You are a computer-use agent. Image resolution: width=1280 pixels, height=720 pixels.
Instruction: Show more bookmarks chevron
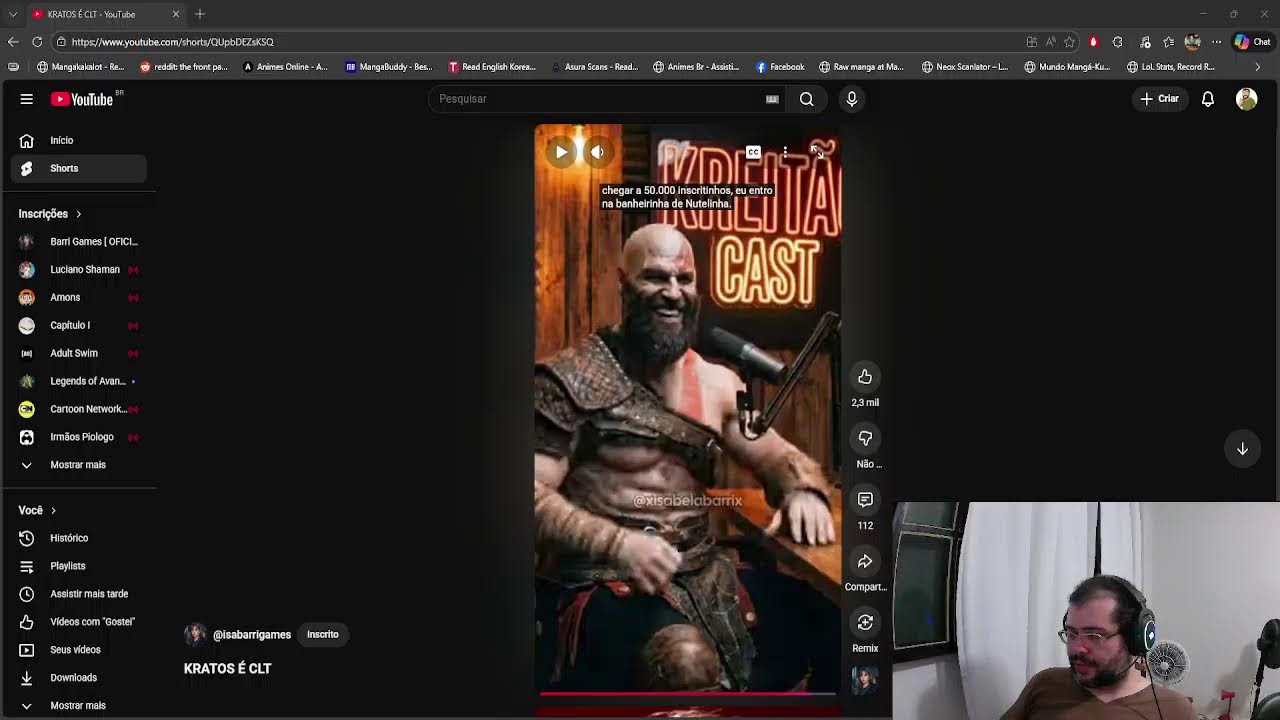coord(1257,67)
